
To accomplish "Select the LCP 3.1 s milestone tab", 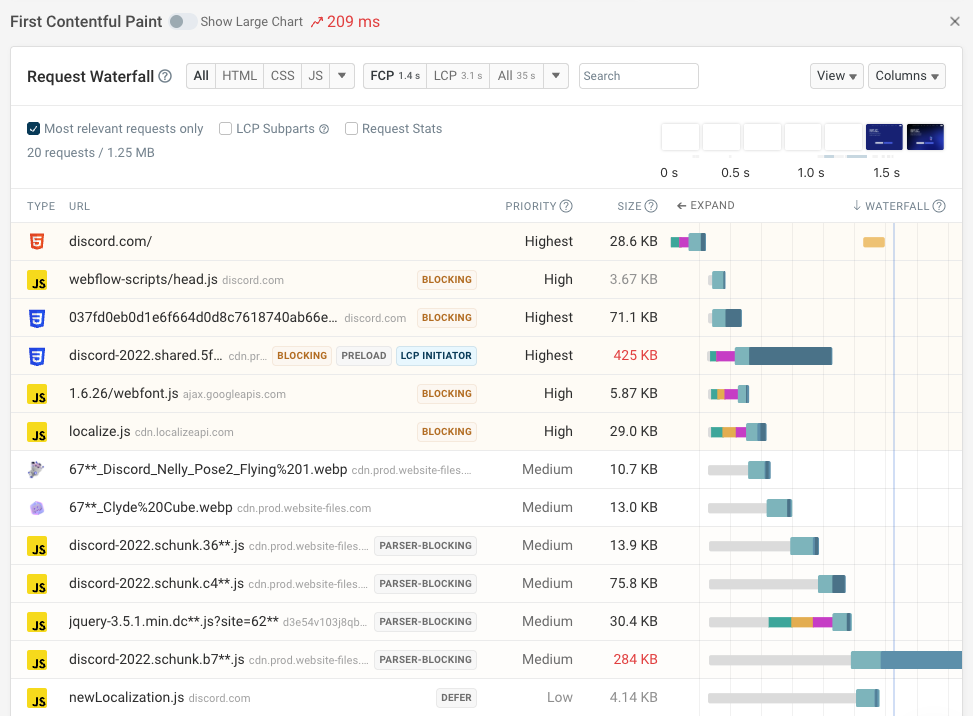I will point(458,76).
